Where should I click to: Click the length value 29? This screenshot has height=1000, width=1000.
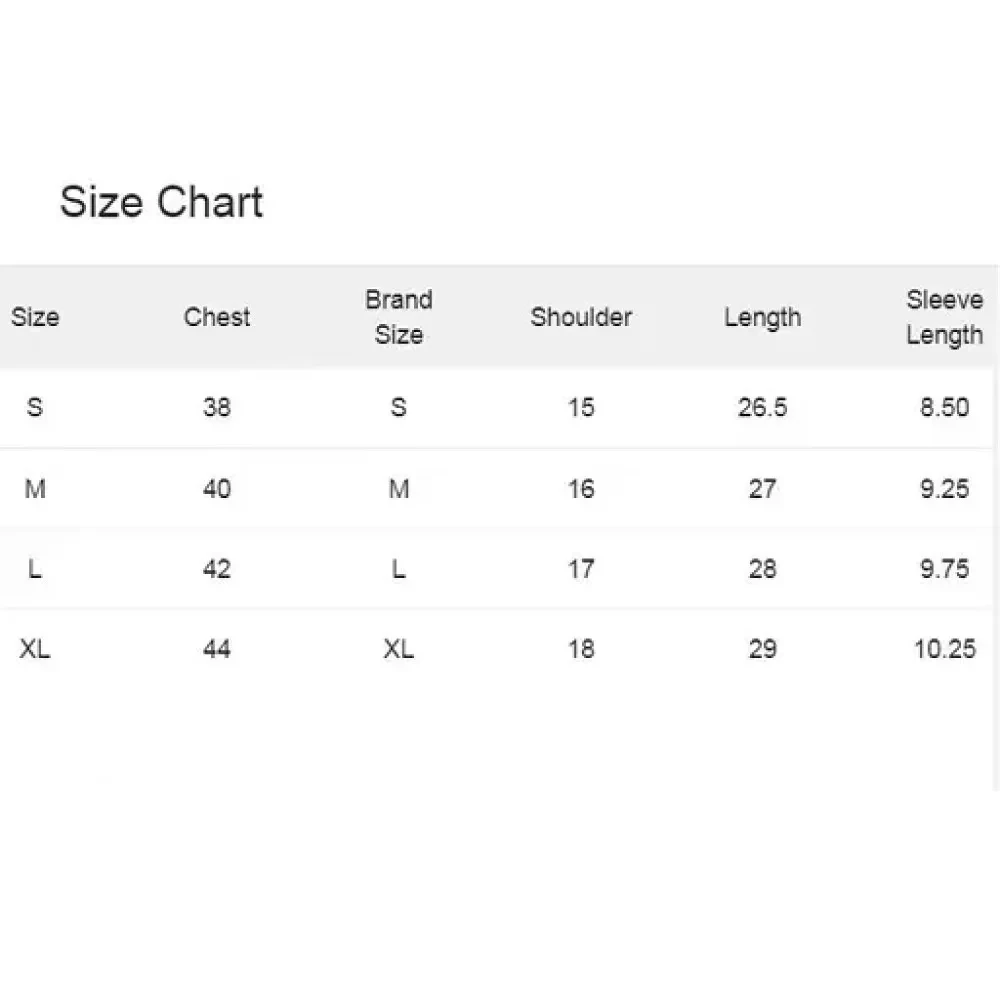point(762,649)
